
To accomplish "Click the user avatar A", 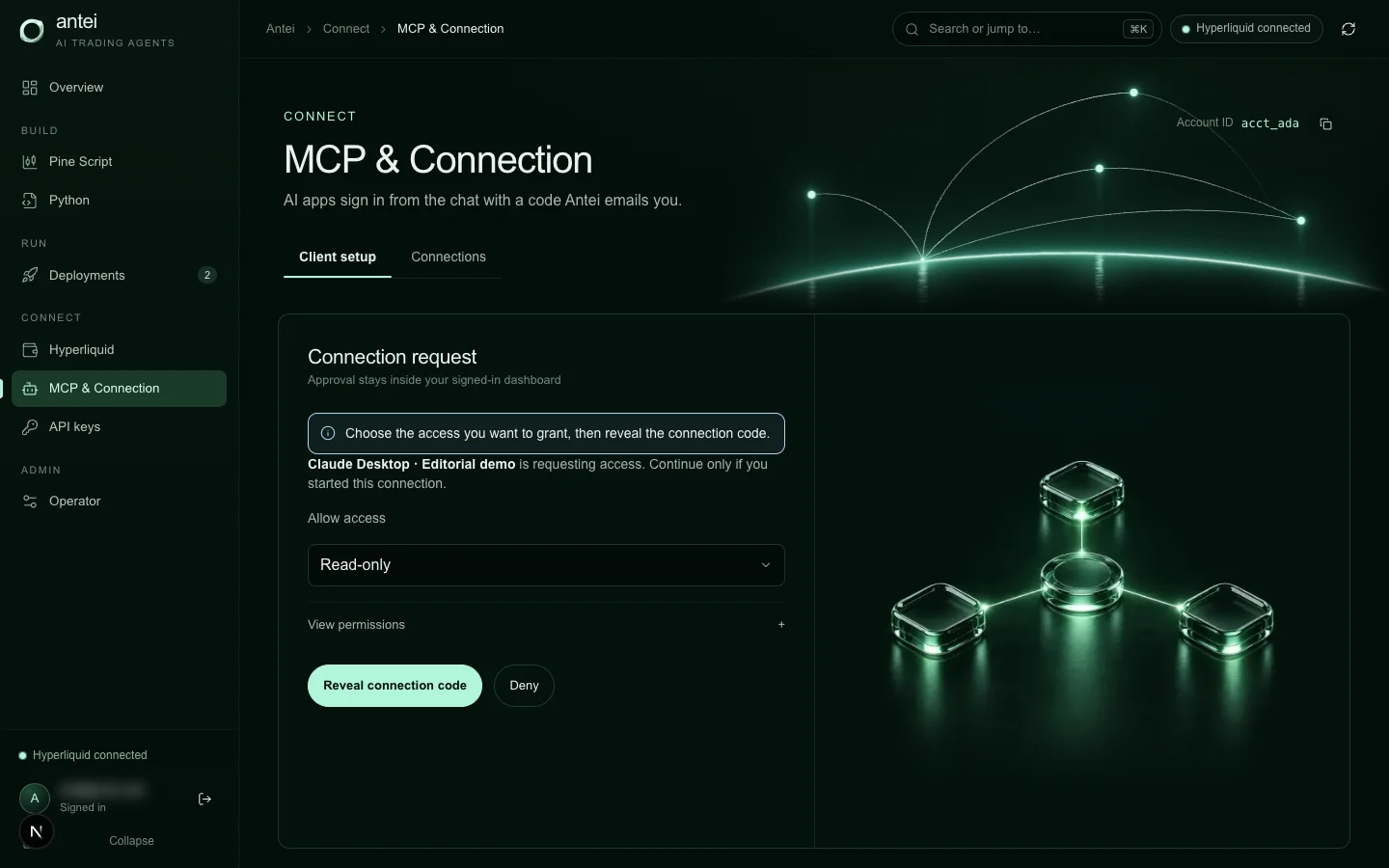I will click(35, 799).
